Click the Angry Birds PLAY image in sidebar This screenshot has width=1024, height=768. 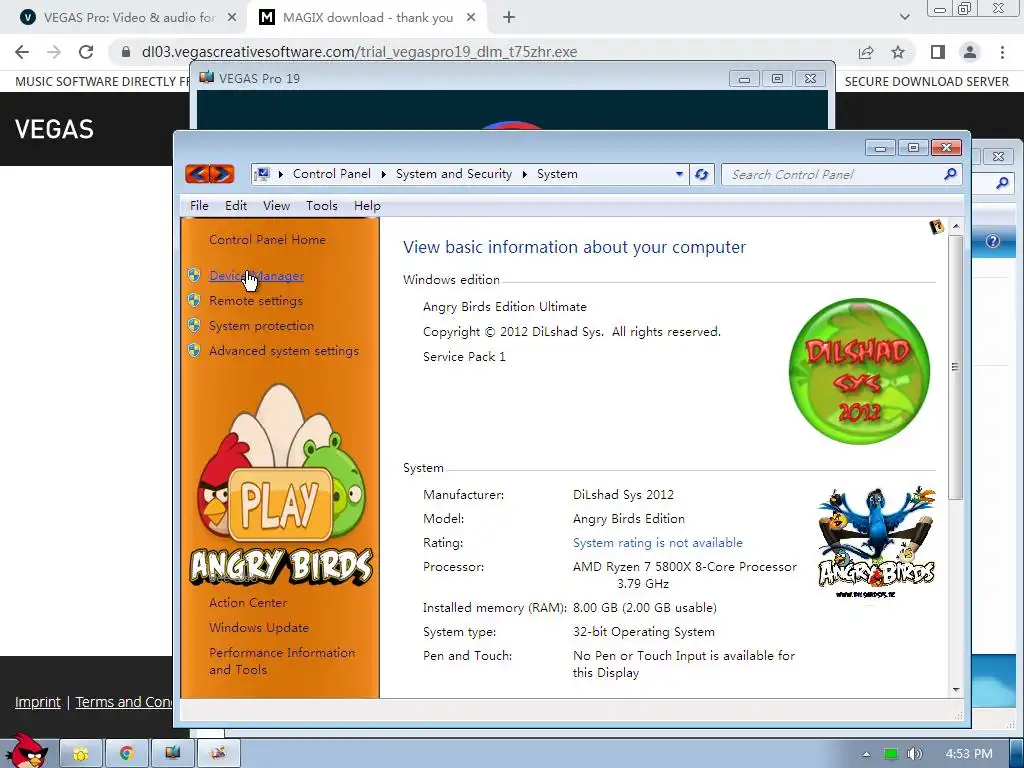[281, 487]
